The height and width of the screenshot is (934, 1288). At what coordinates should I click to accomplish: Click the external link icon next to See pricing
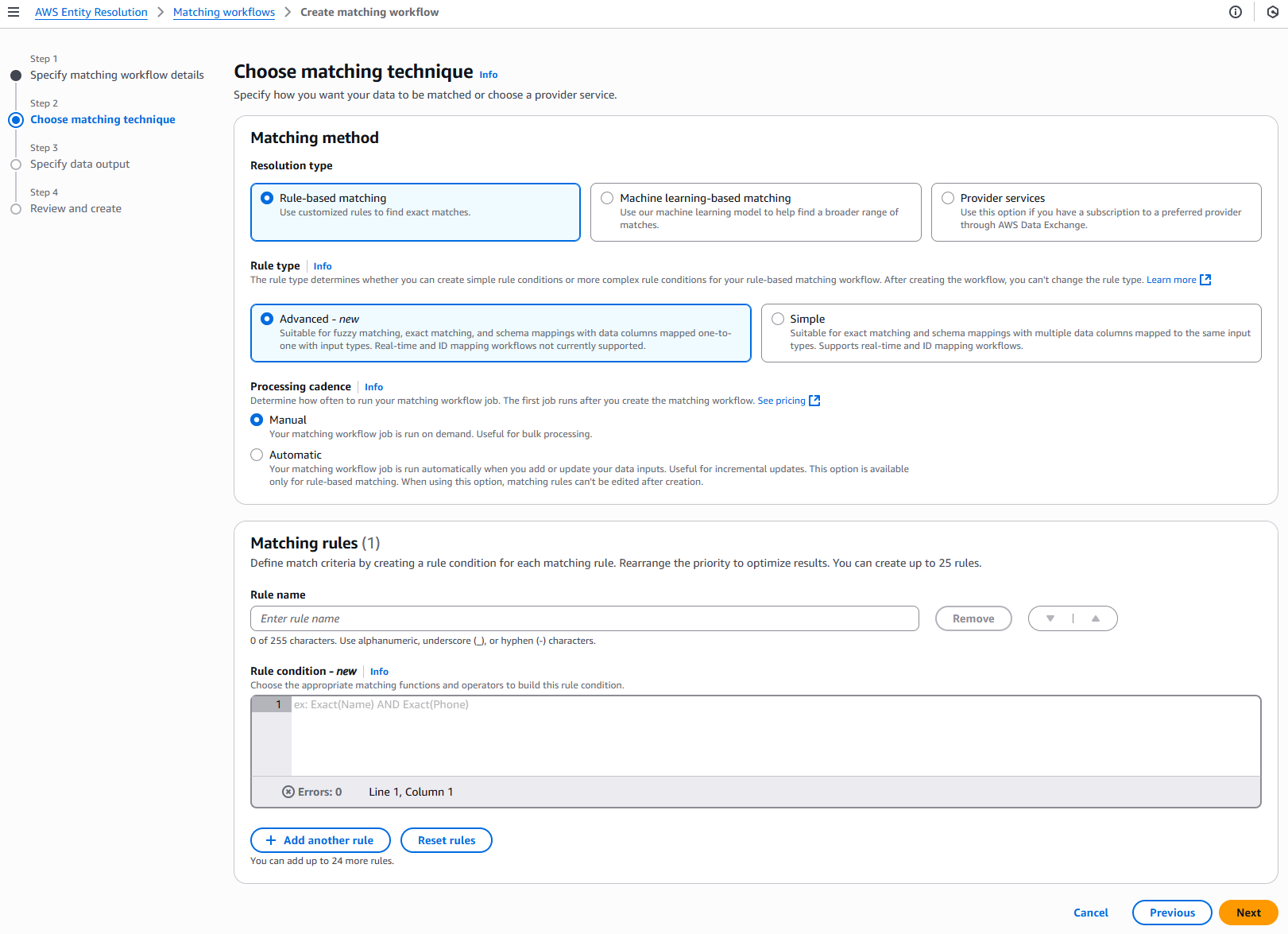click(x=814, y=401)
